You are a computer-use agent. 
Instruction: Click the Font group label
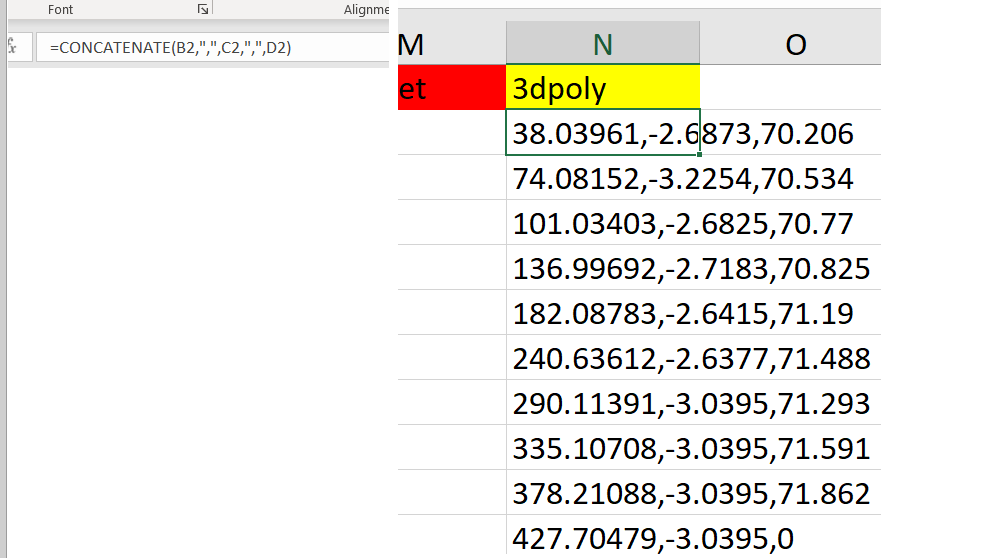pos(60,10)
